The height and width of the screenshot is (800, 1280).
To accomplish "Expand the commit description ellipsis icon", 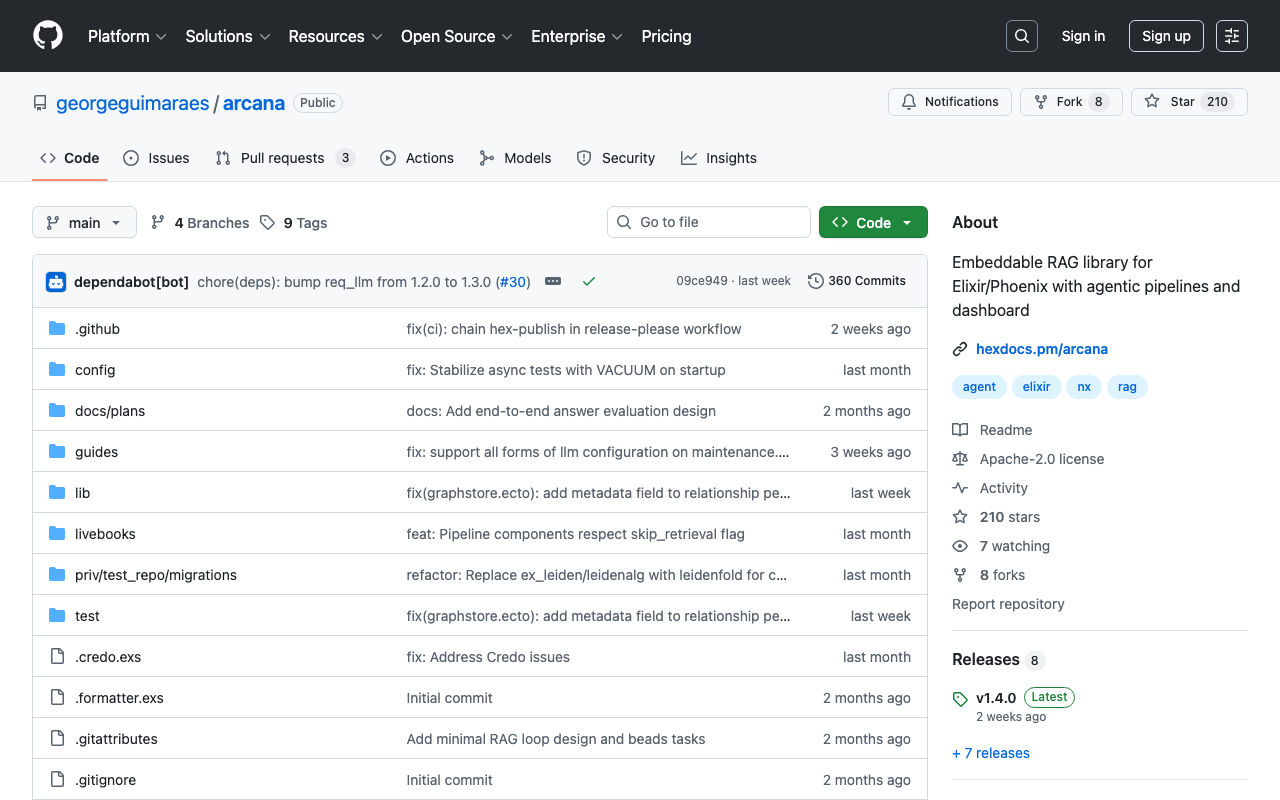I will tap(553, 281).
